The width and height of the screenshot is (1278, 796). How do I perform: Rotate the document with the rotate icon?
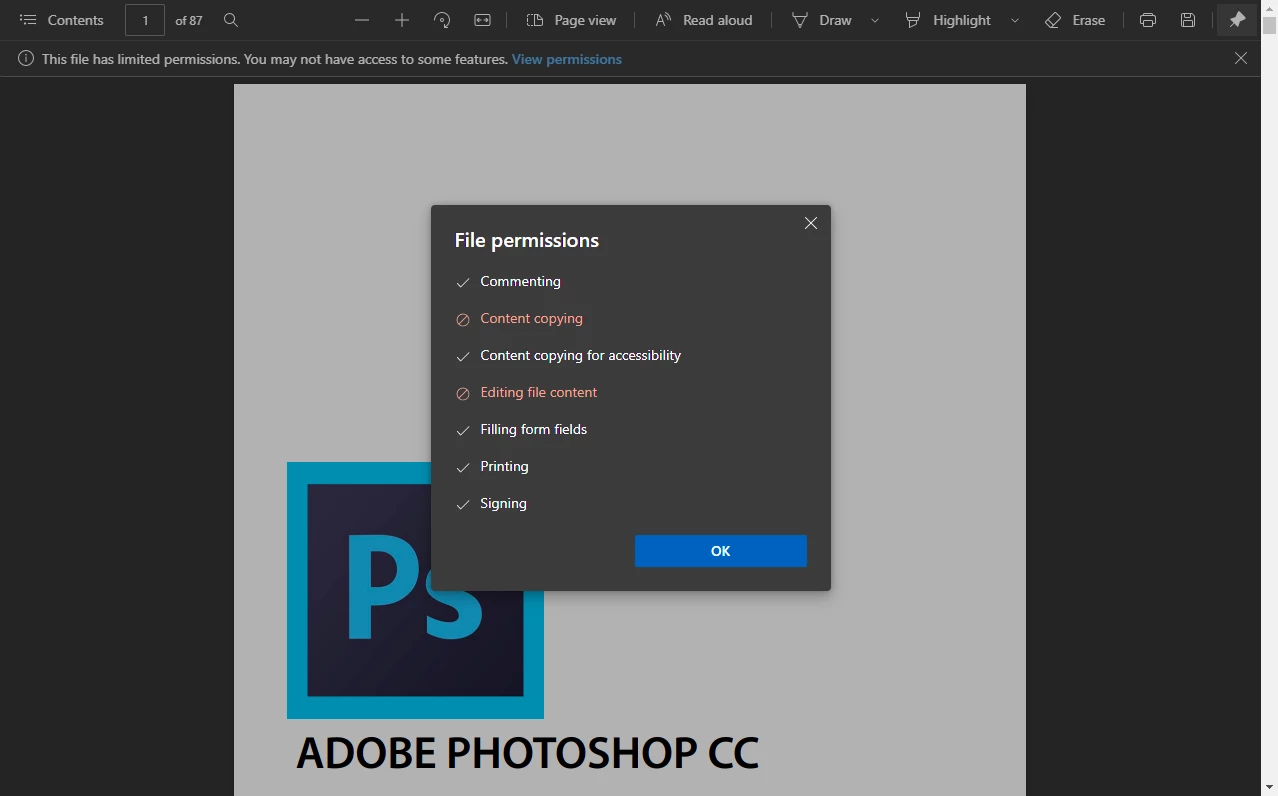tap(442, 20)
